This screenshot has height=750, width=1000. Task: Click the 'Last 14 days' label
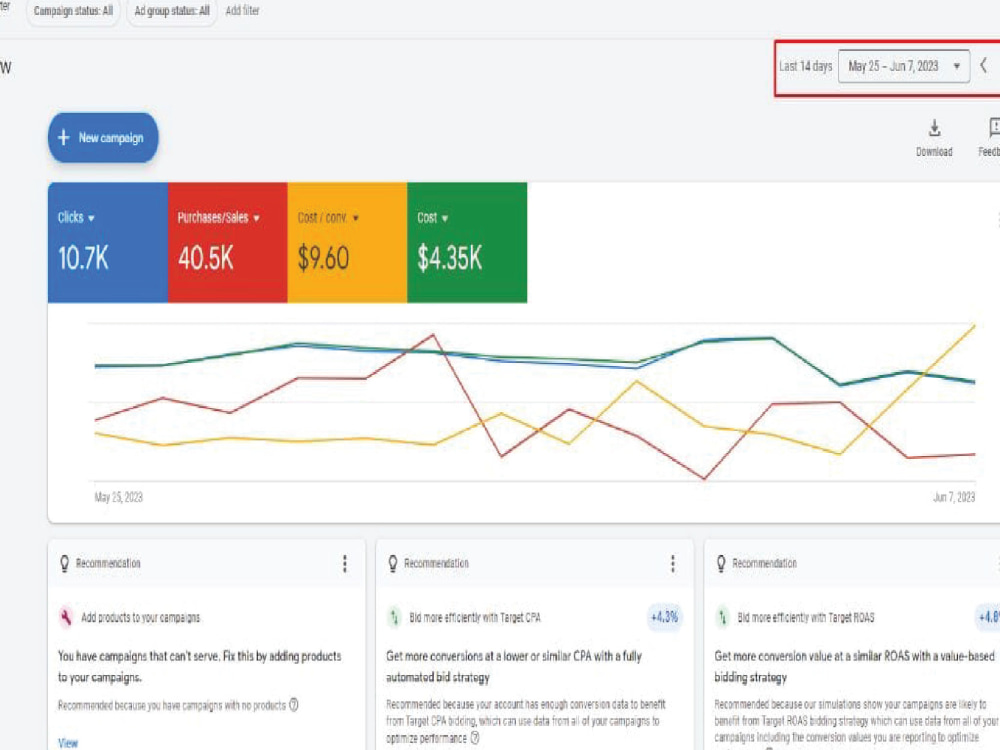805,66
